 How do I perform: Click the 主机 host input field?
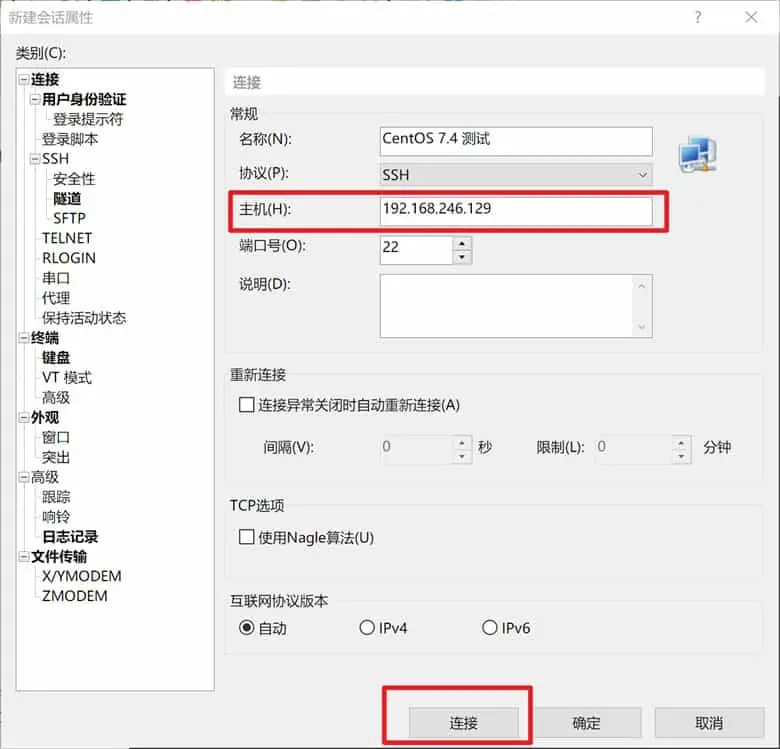pos(515,210)
